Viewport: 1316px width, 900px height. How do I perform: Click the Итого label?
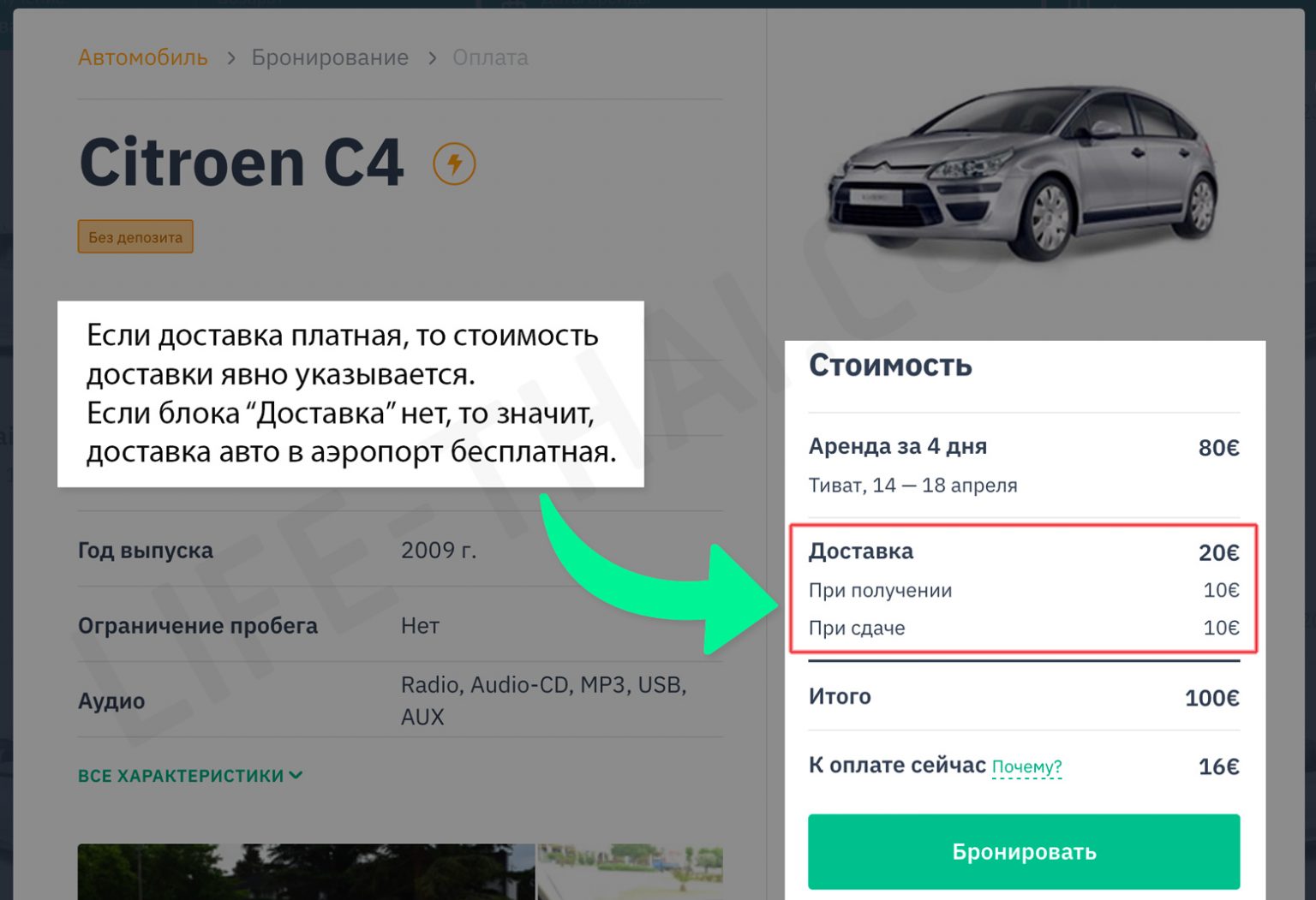coord(840,696)
